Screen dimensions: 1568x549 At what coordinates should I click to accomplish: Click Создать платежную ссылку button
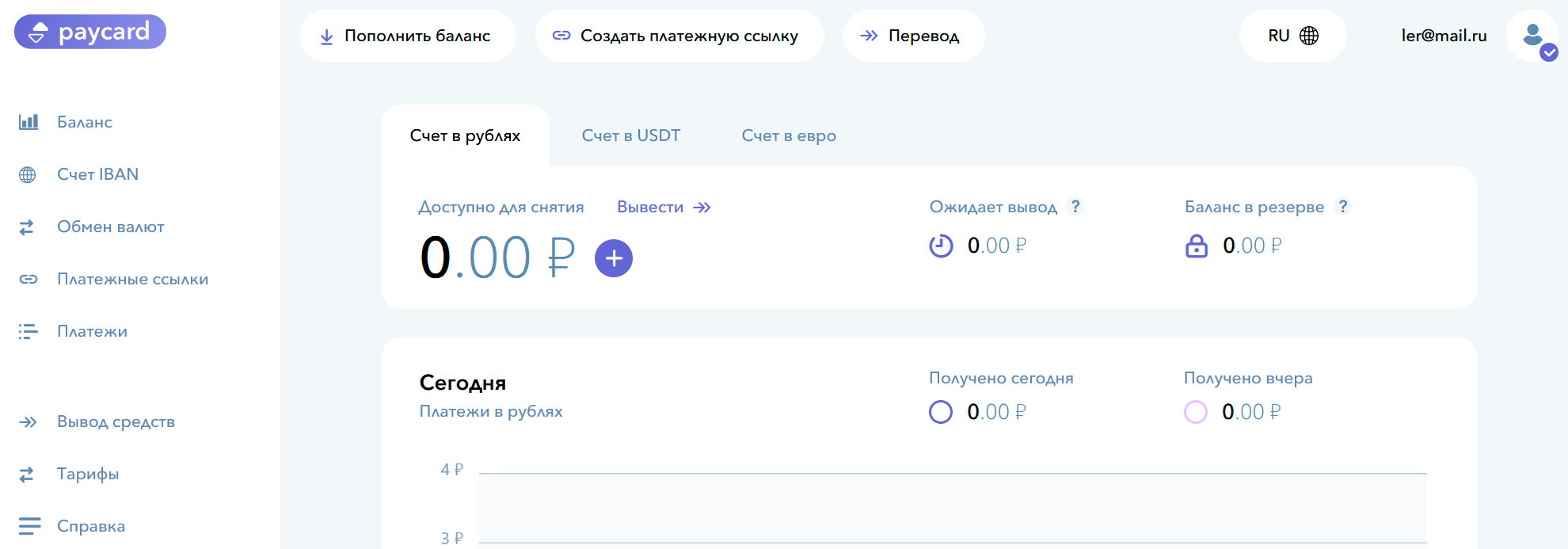coord(679,36)
